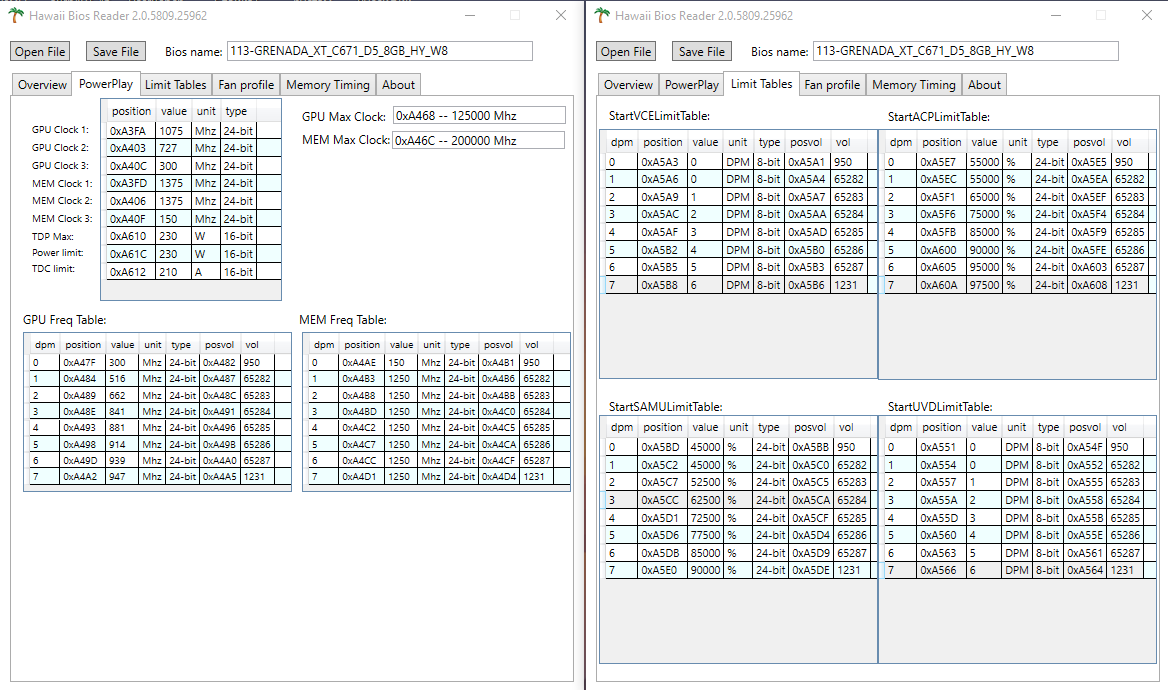
Task: Close the left Hawaii Bios Reader window
Action: (x=561, y=15)
